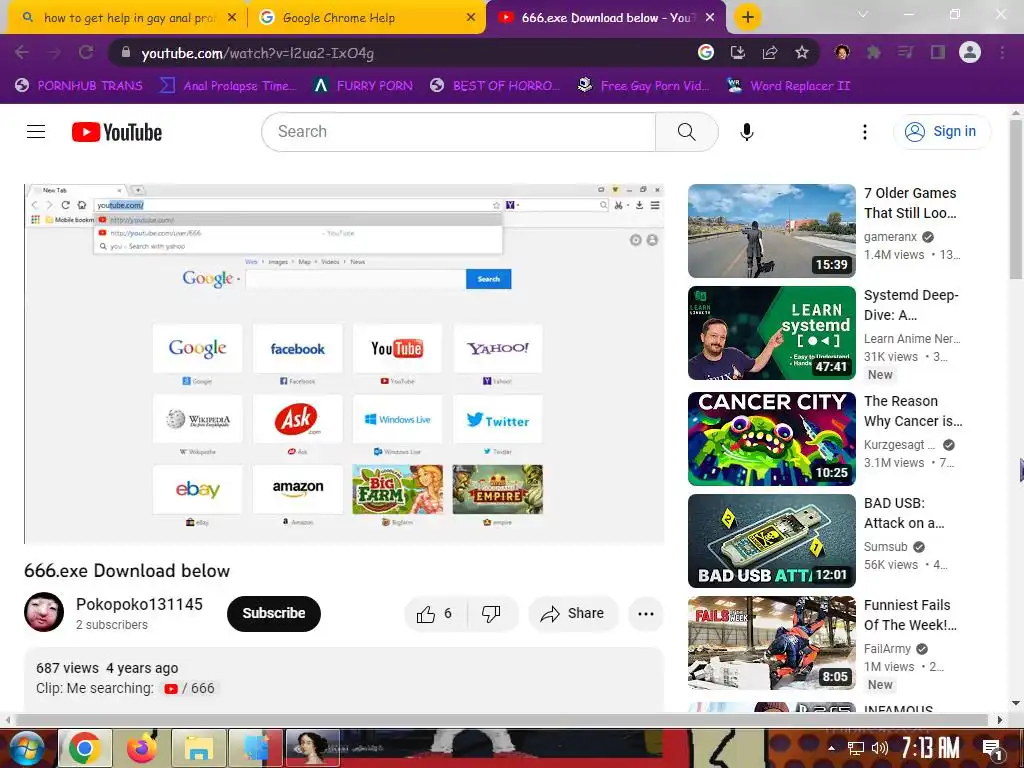
Task: Open Chrome profile avatar icon
Action: (x=970, y=52)
